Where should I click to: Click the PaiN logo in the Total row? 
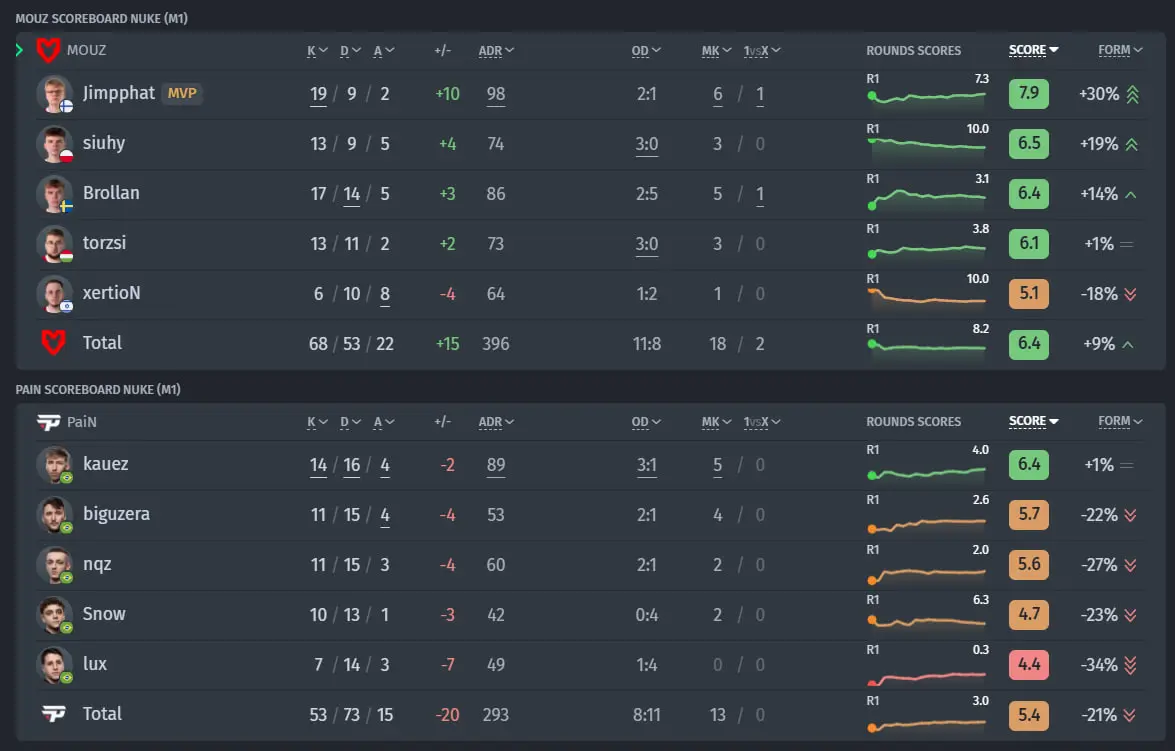53,714
